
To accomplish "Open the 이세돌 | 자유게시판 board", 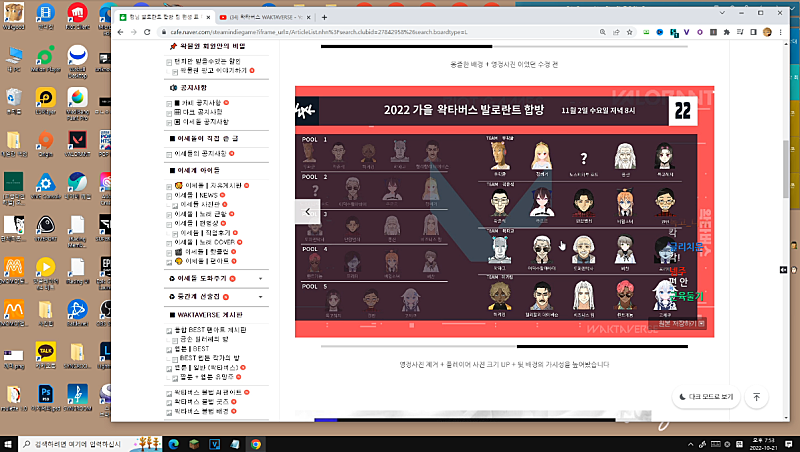I will tap(208, 186).
